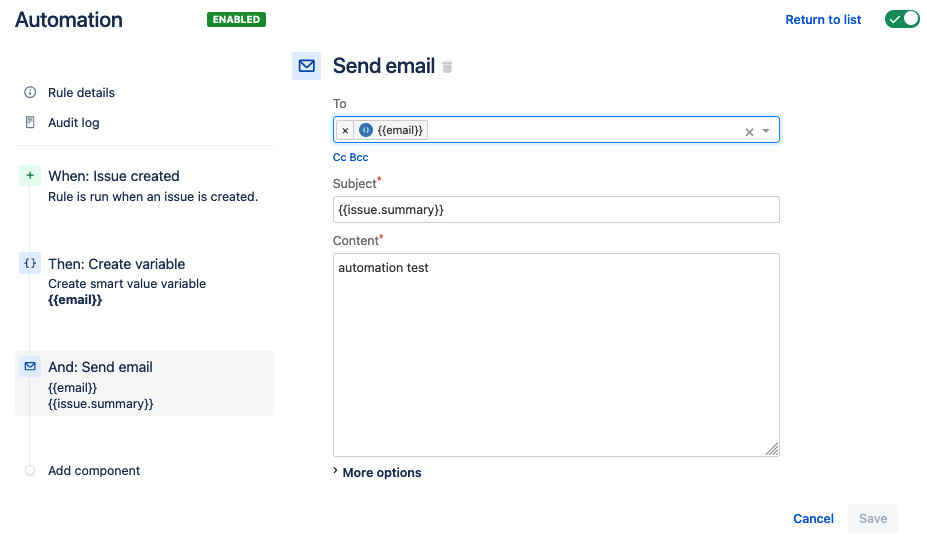This screenshot has height=537, width=927.
Task: Click the Add component circle marker
Action: (30, 471)
